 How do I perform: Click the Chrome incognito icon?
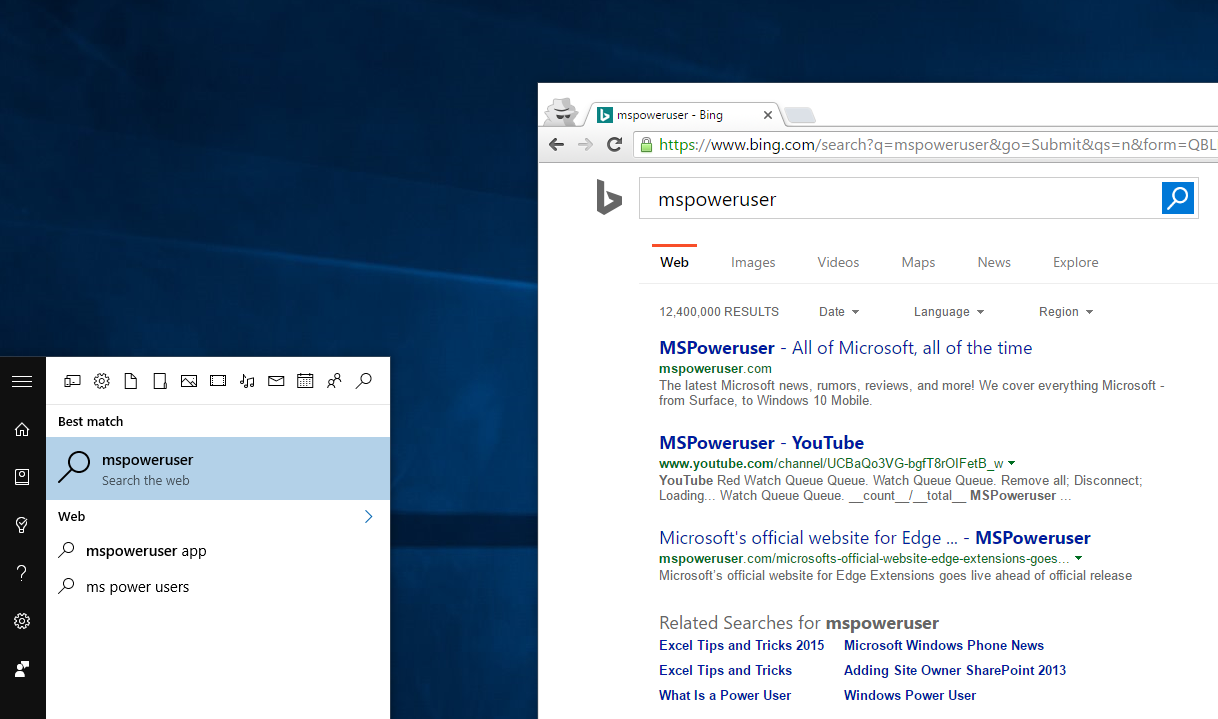click(x=562, y=110)
